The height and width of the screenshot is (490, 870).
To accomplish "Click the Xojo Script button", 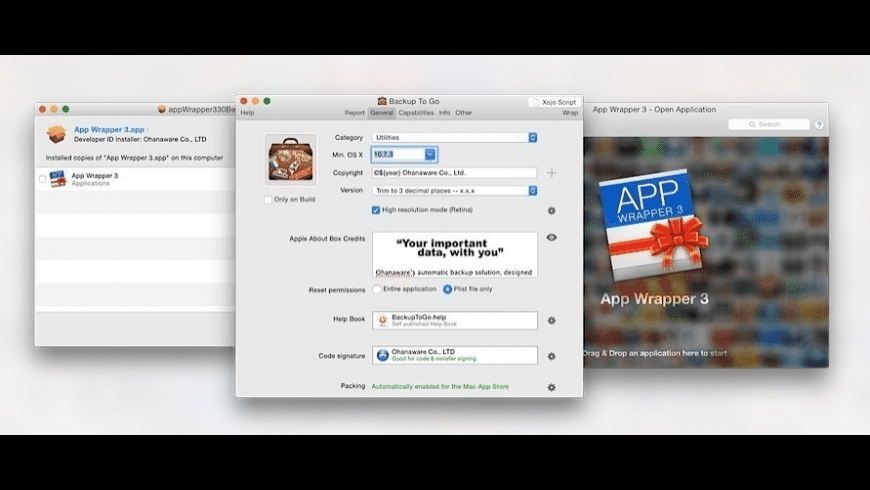I will pyautogui.click(x=554, y=102).
